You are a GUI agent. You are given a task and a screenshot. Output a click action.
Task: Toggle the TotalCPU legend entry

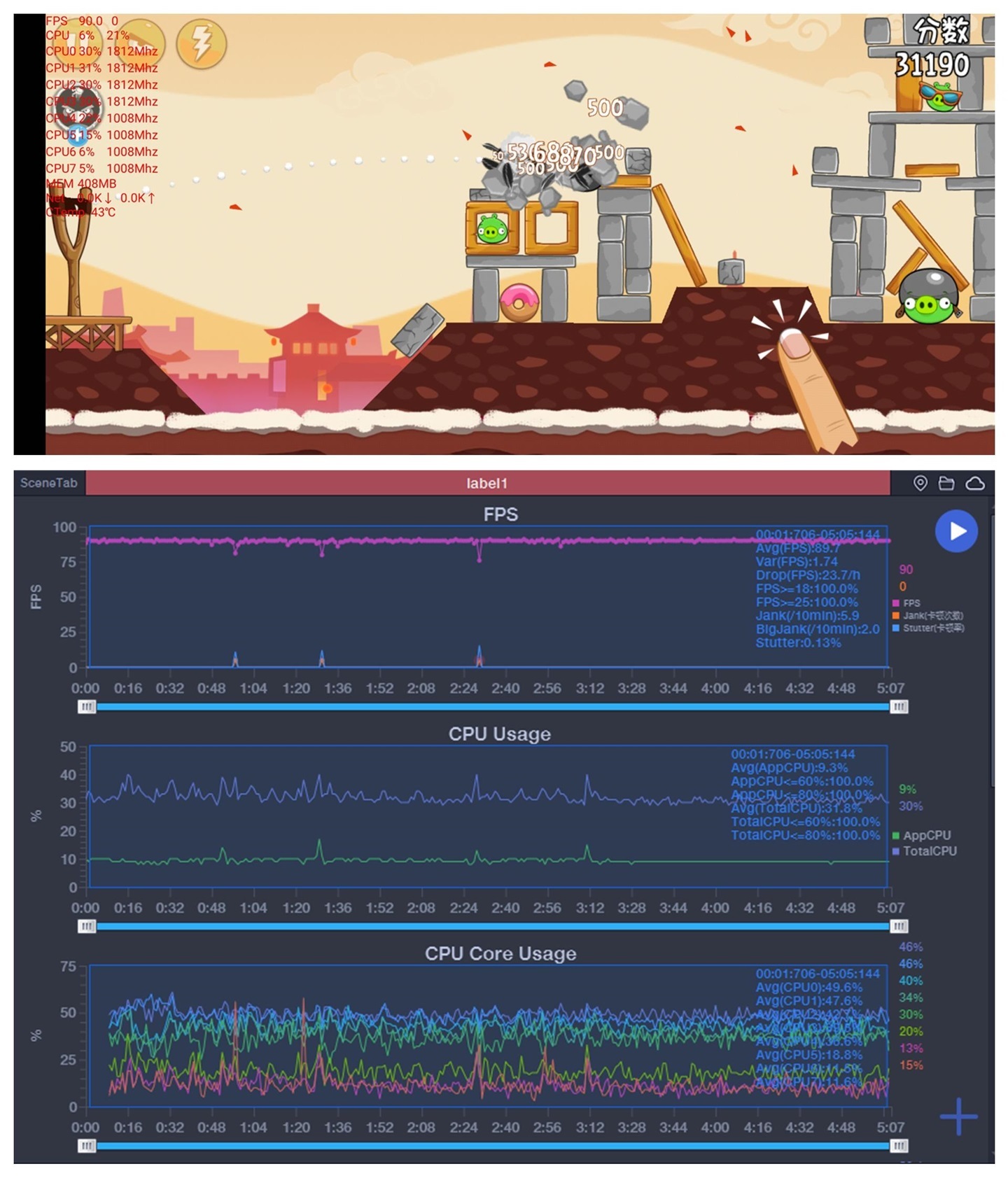(x=924, y=851)
